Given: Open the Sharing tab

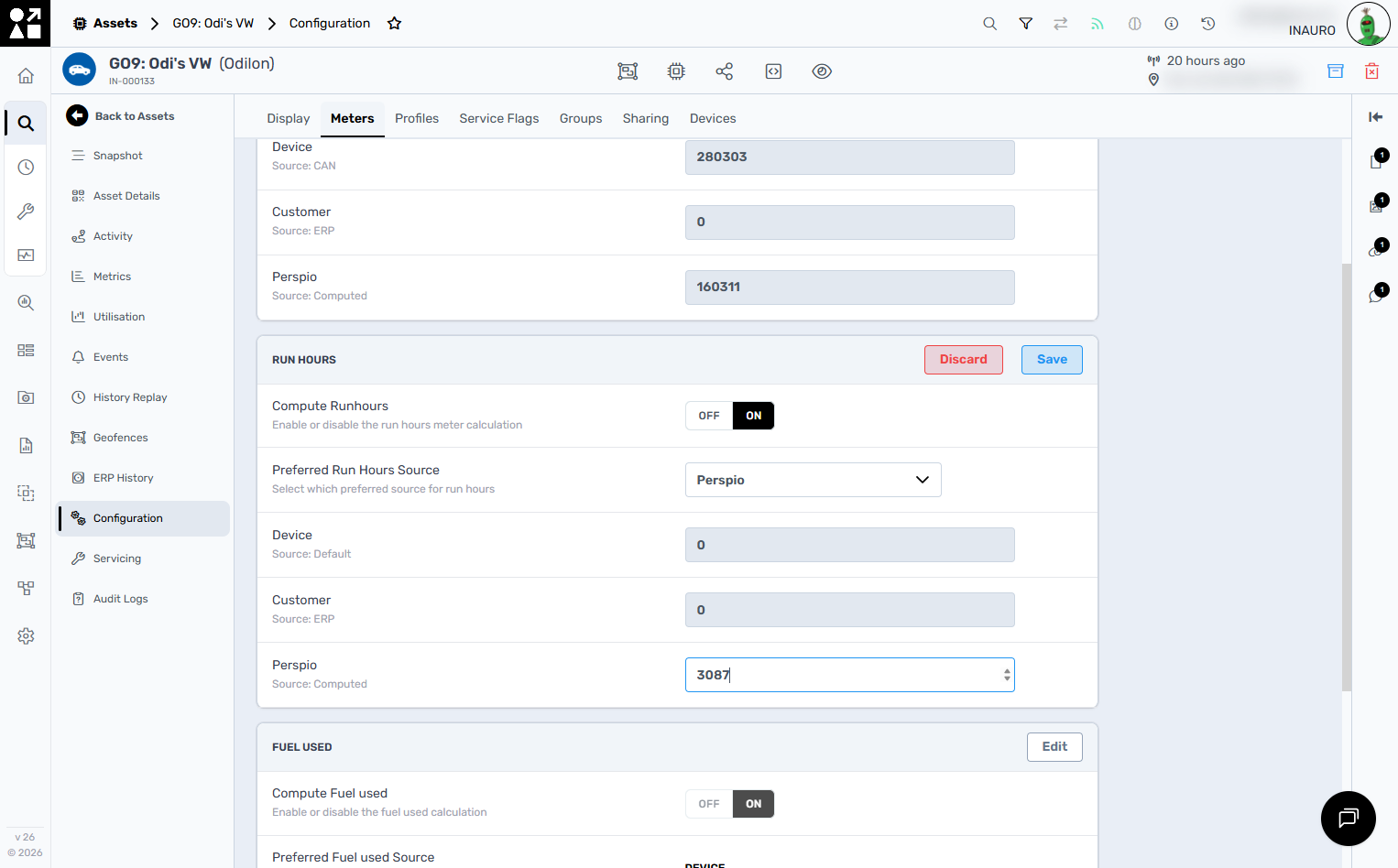Looking at the screenshot, I should point(646,118).
